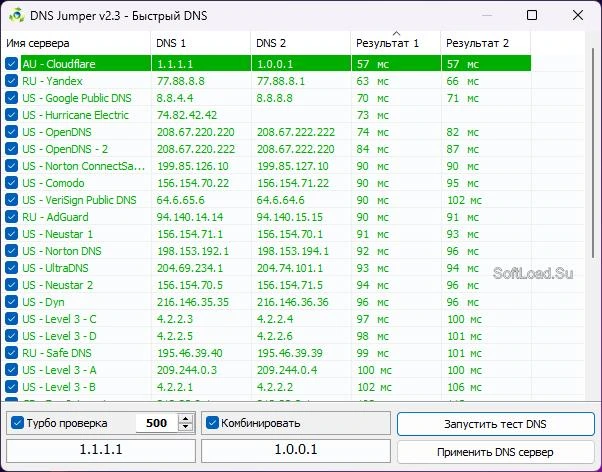
Task: Toggle the US - Comodo checkbox
Action: point(12,183)
